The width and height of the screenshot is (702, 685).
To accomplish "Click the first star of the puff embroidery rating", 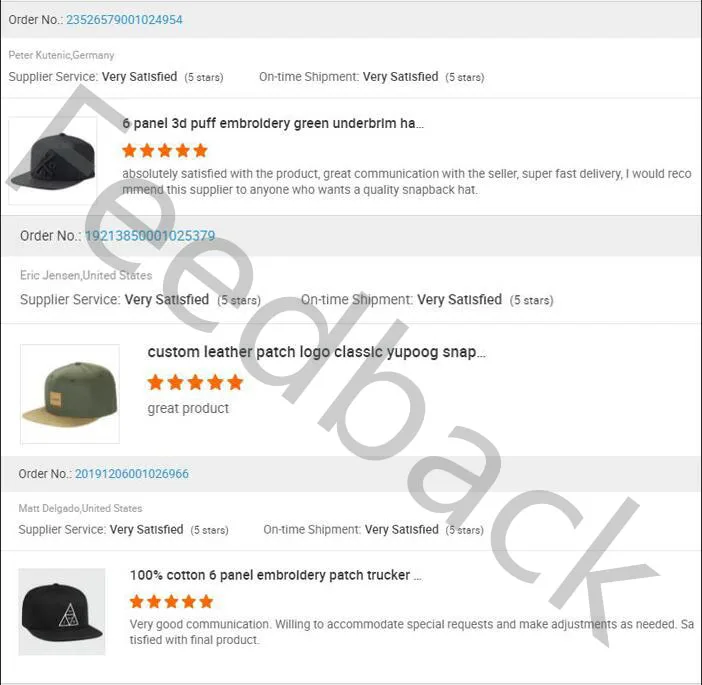I will coord(129,150).
